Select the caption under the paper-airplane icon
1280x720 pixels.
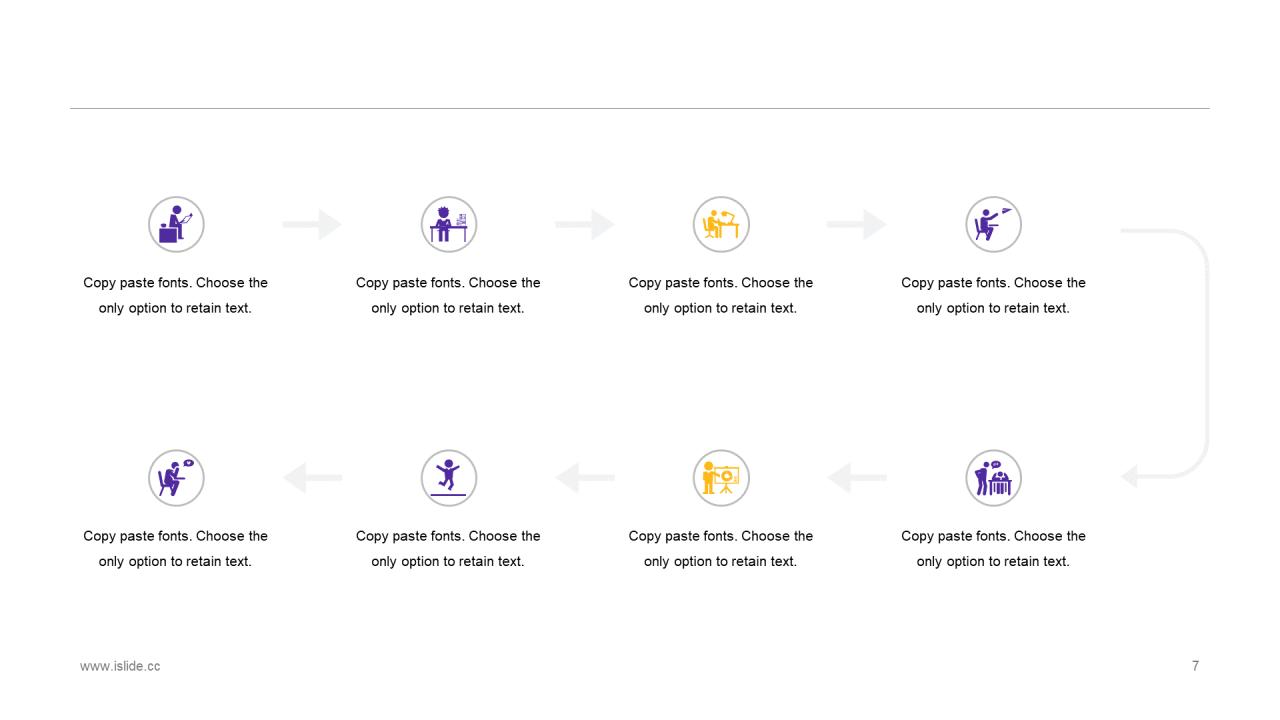click(x=993, y=295)
